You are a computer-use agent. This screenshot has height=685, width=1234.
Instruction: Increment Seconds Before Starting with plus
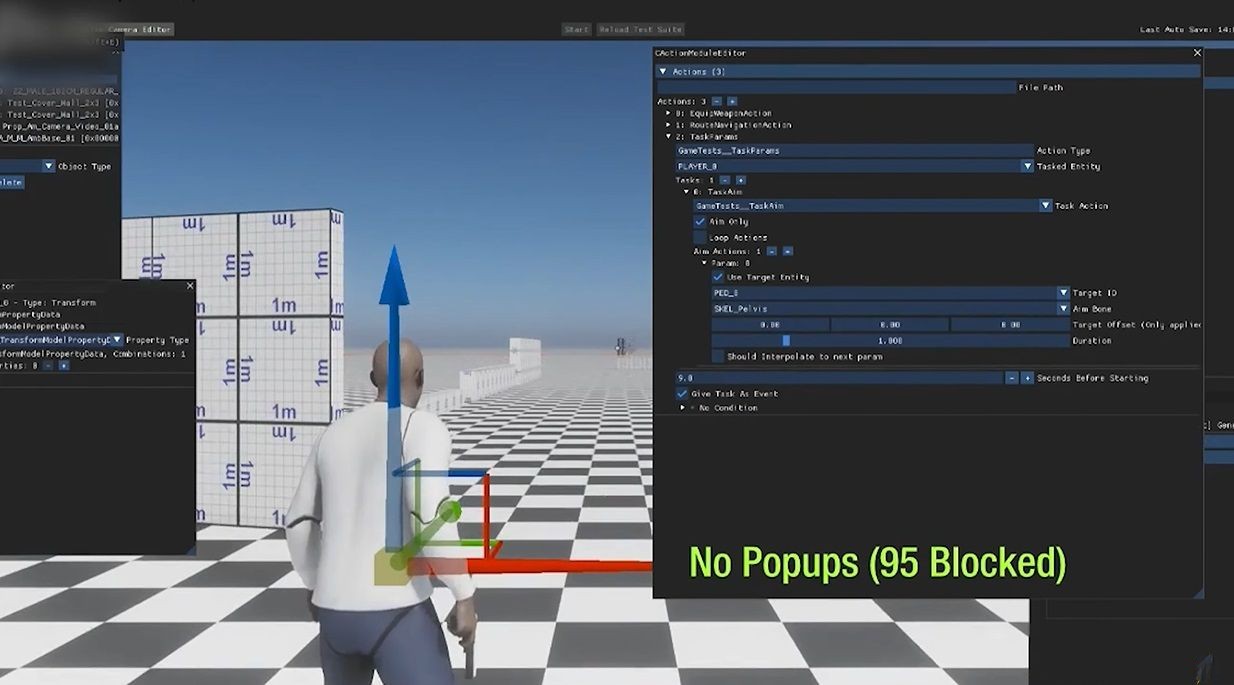[1027, 378]
